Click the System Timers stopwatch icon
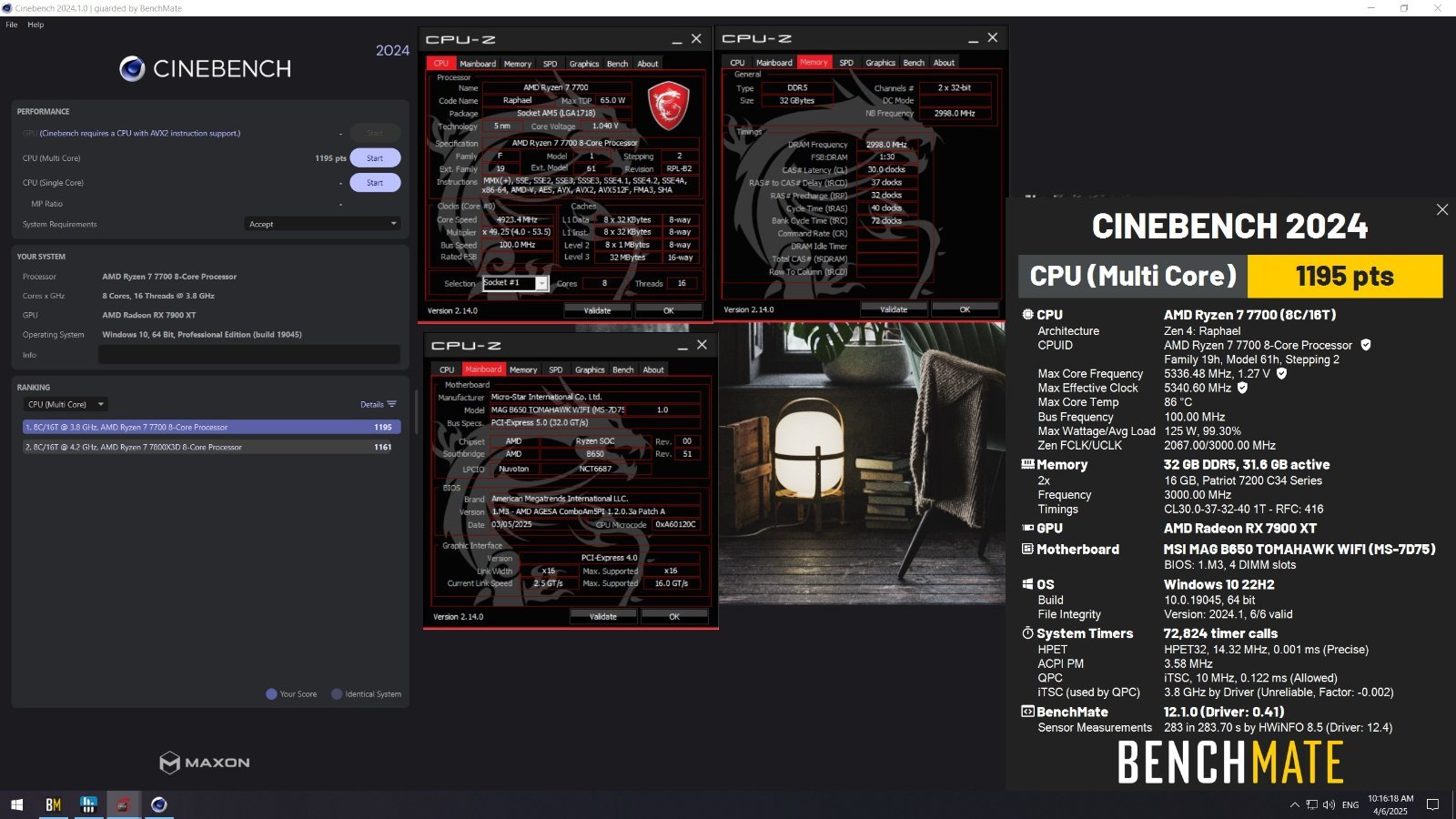 (x=1027, y=633)
